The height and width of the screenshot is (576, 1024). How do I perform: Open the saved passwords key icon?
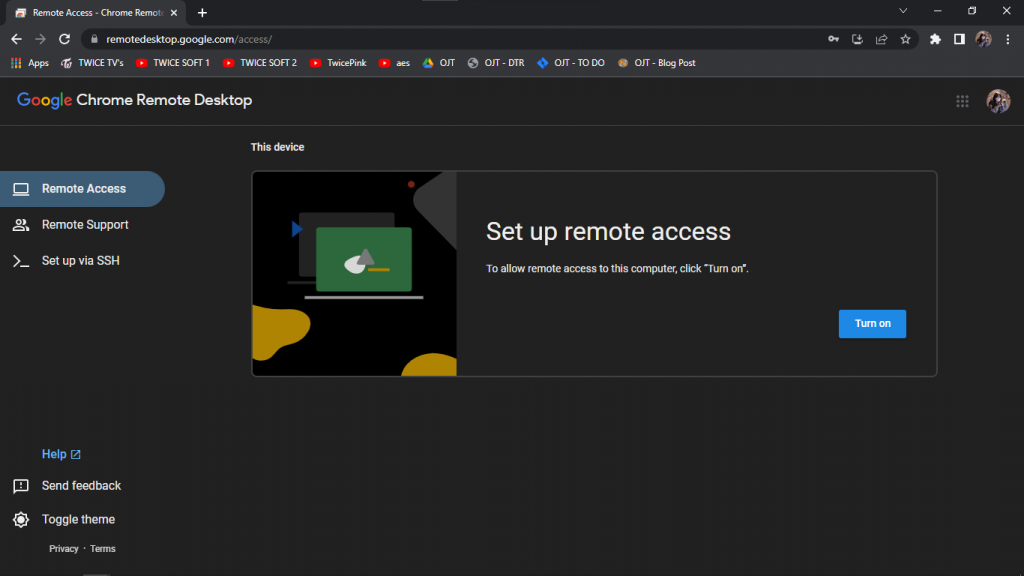pos(833,39)
